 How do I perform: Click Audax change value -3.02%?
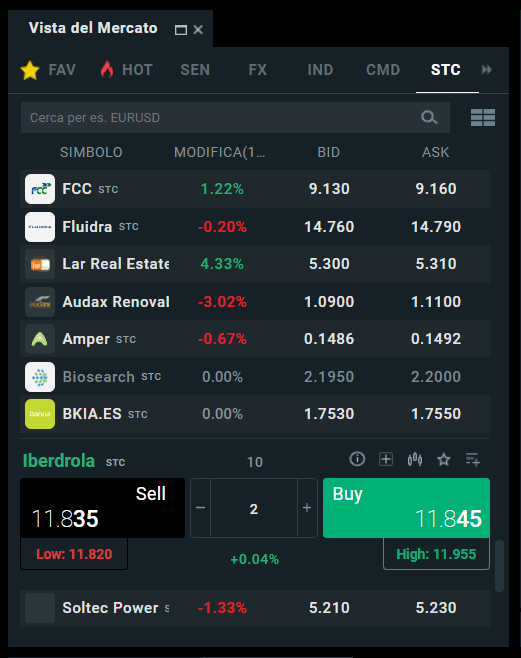tap(222, 302)
